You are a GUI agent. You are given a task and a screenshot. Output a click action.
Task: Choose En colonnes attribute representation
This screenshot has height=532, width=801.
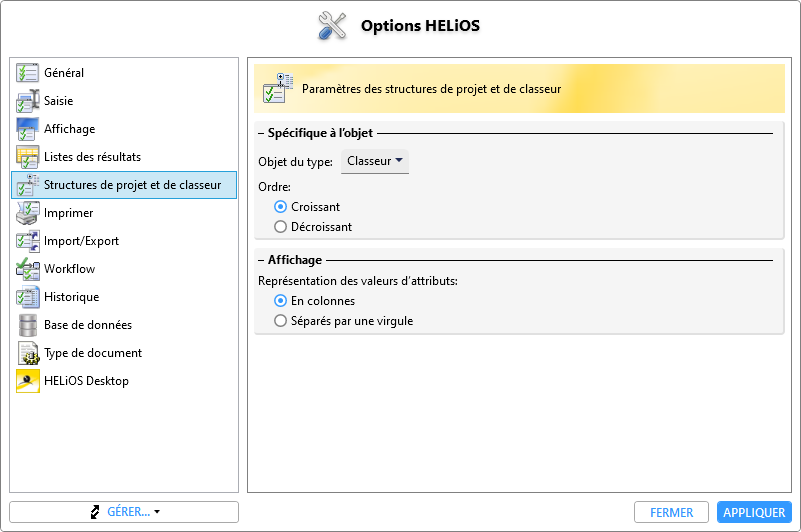point(280,301)
